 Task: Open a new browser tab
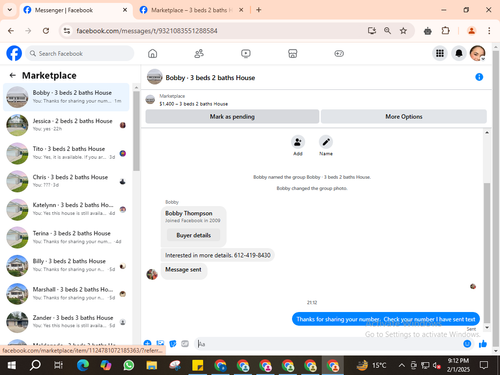pos(258,10)
